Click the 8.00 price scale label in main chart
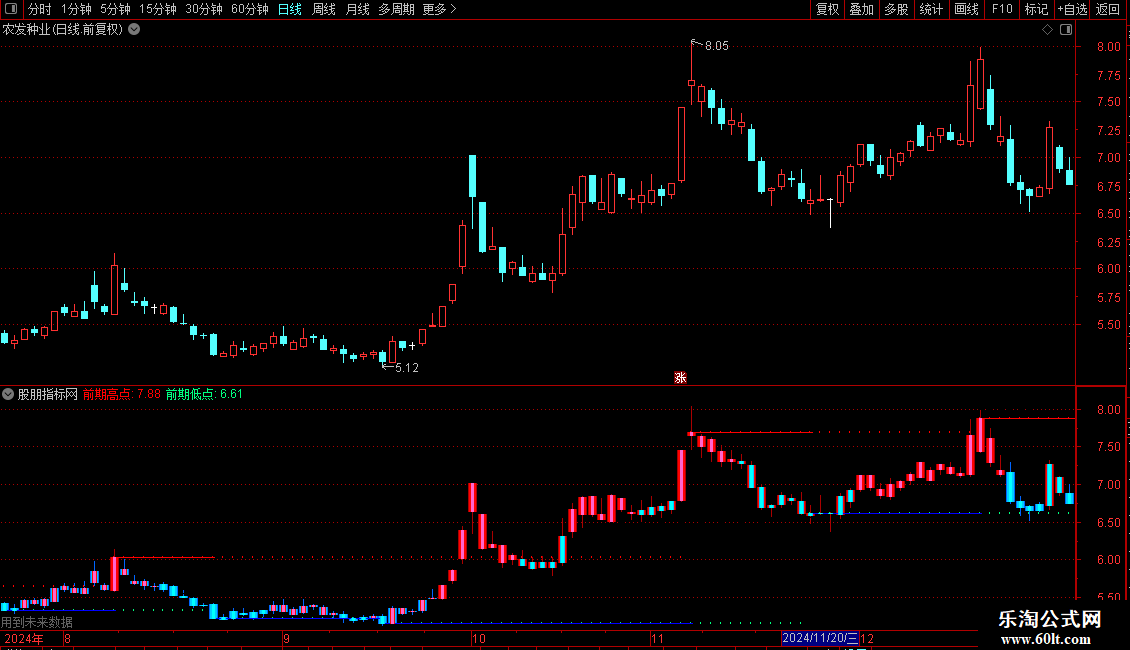Image resolution: width=1130 pixels, height=650 pixels. [x=1108, y=46]
